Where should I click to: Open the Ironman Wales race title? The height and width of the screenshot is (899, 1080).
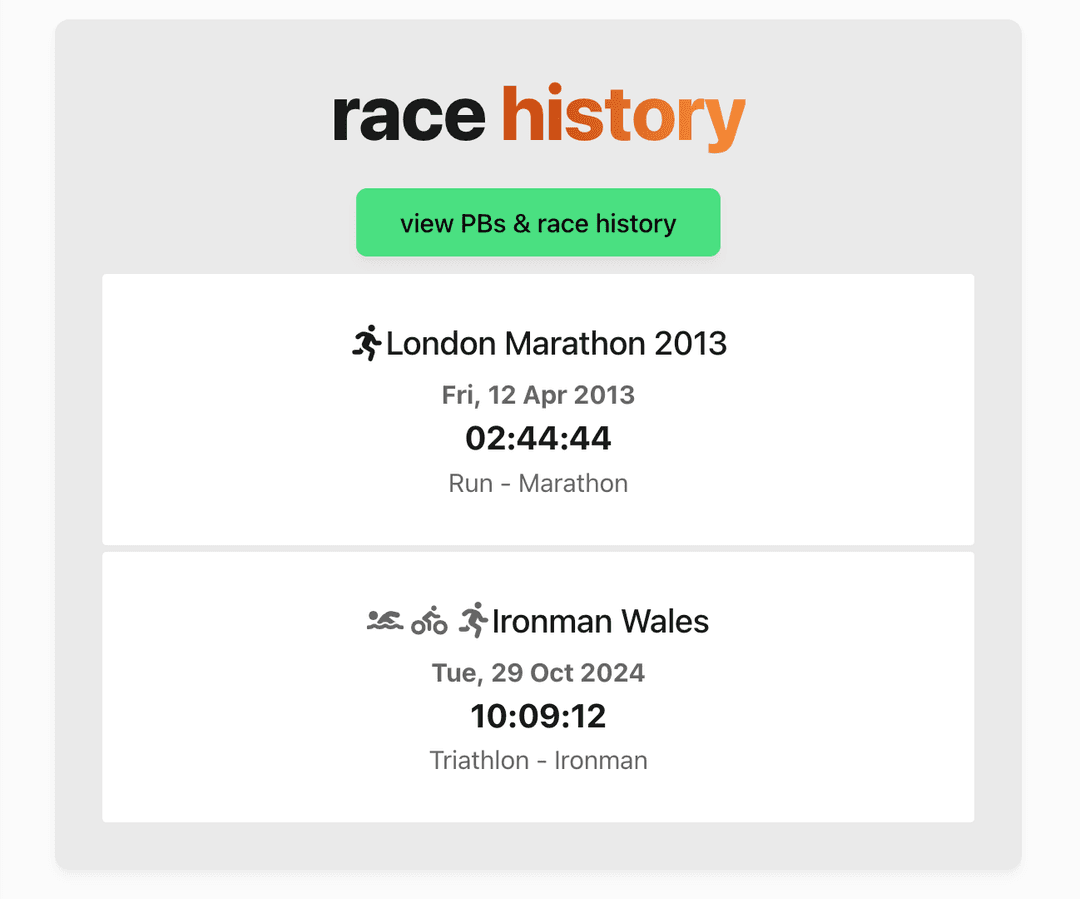[x=600, y=622]
